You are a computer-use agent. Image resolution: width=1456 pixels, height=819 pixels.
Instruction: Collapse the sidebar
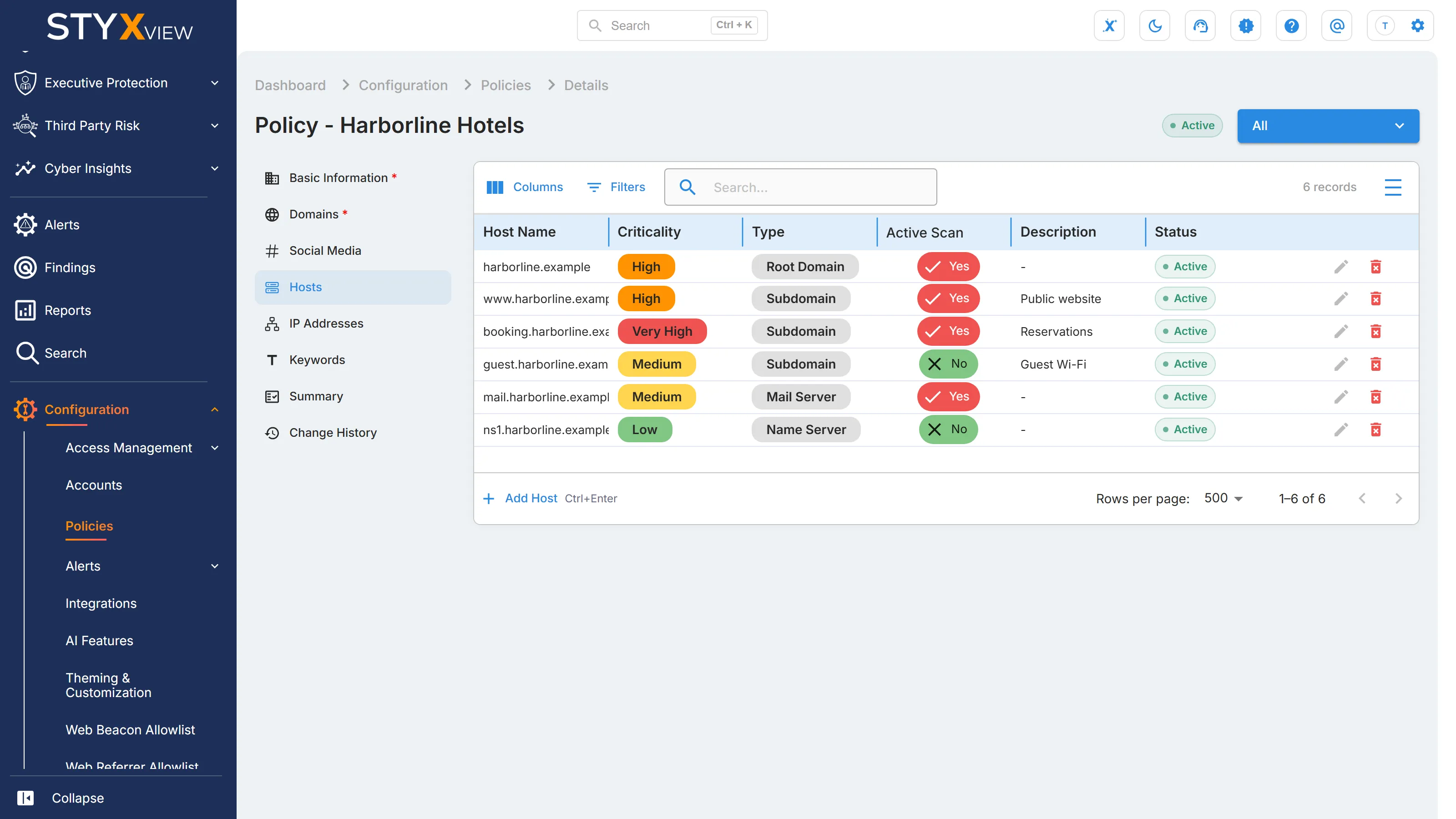coord(60,798)
